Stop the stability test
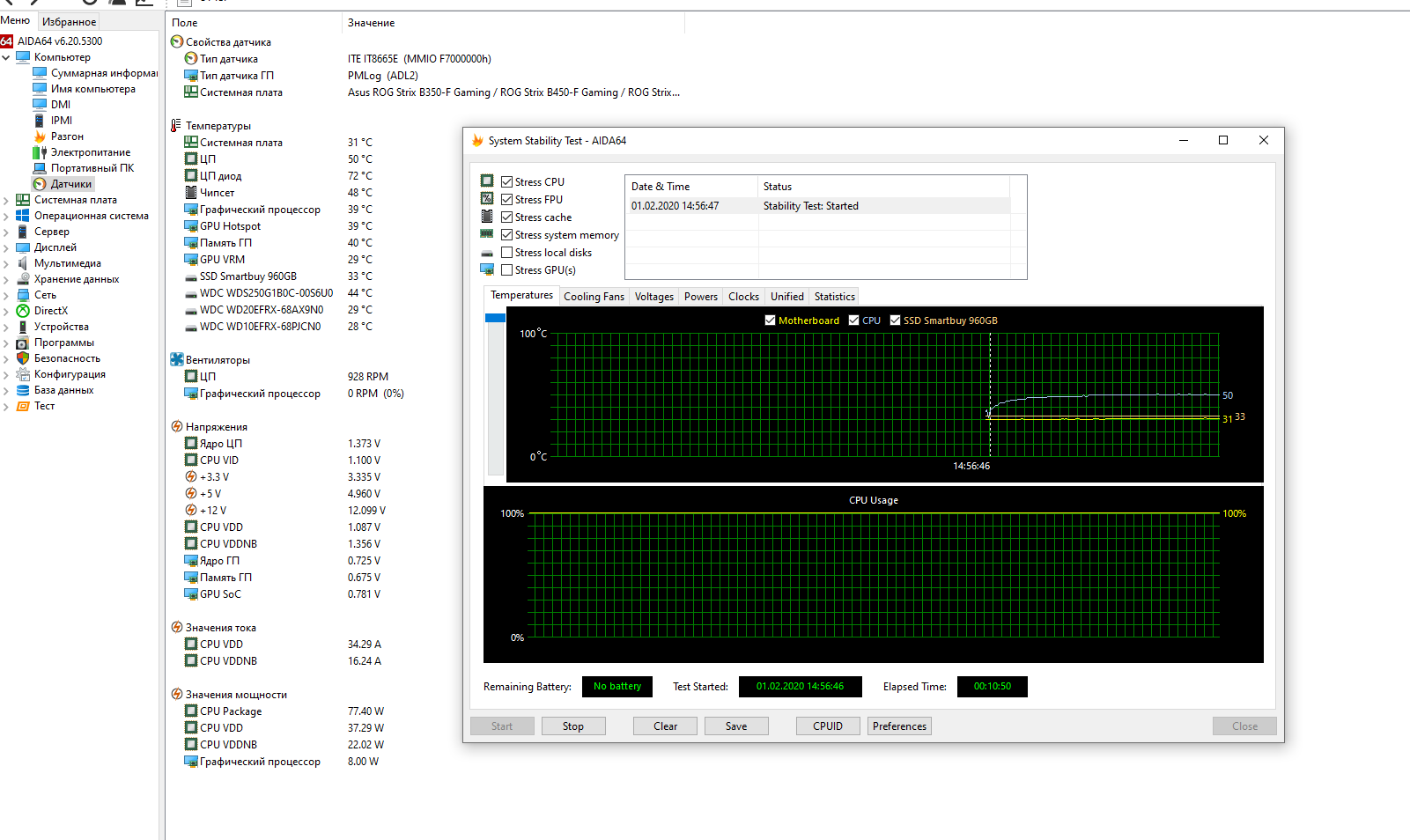 (x=573, y=726)
